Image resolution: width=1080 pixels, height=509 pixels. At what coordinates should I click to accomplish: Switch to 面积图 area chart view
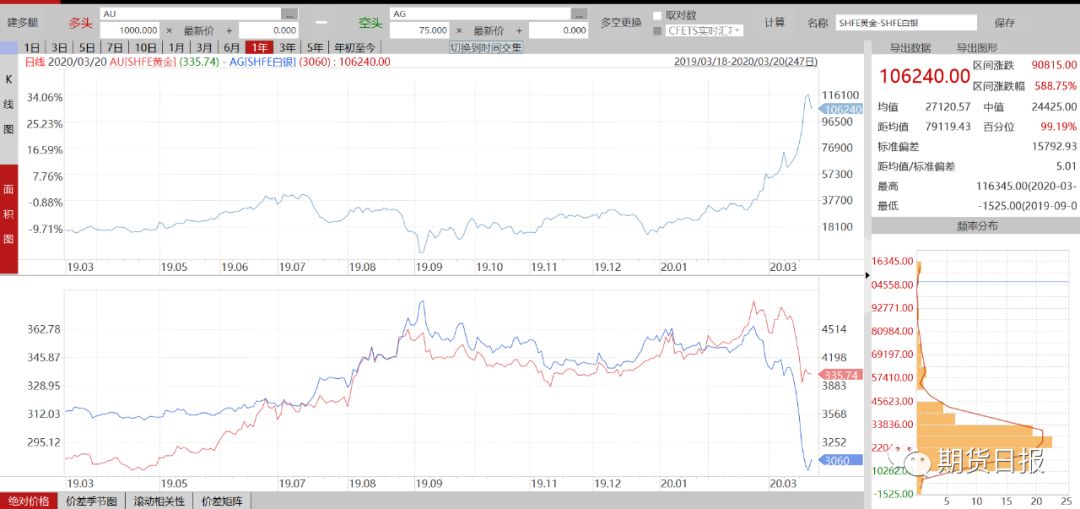click(9, 213)
